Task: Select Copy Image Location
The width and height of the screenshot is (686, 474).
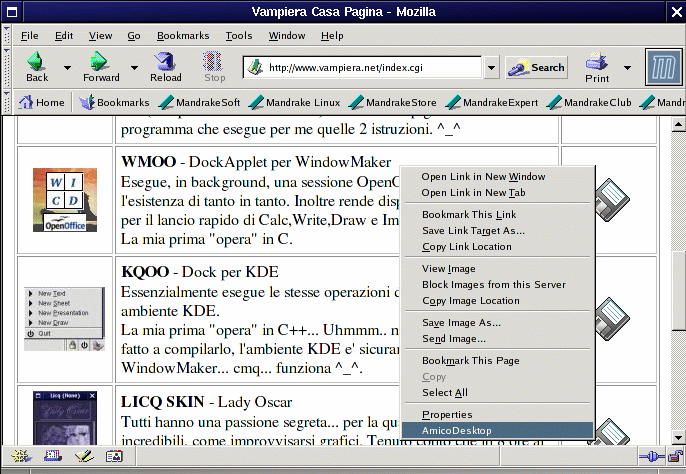Action: click(497, 301)
